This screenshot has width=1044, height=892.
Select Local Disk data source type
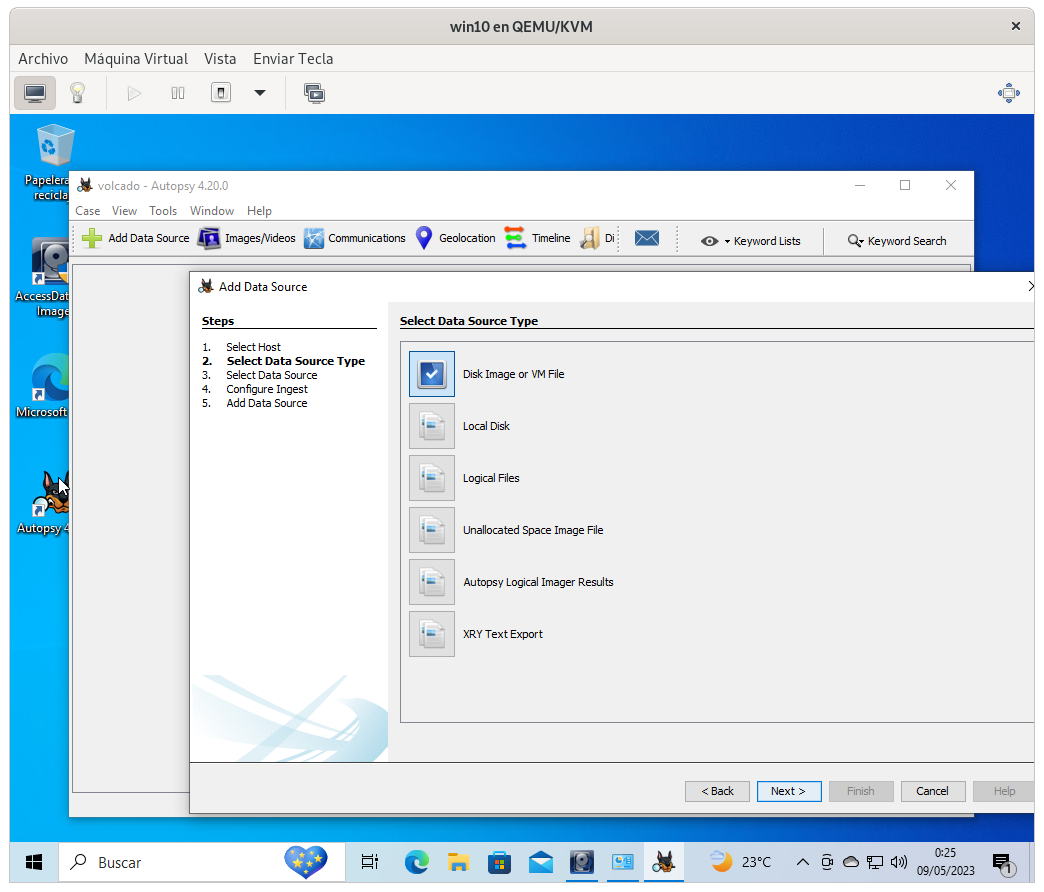coord(432,426)
